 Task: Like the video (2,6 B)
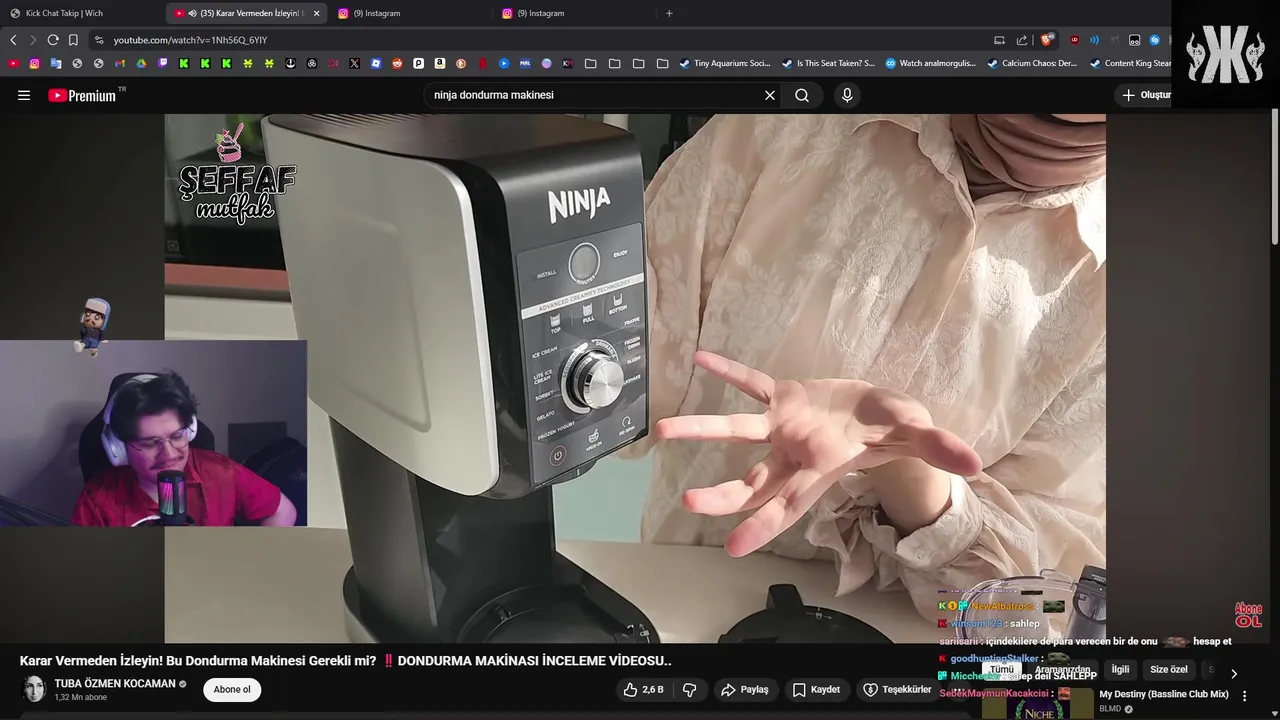tap(643, 689)
